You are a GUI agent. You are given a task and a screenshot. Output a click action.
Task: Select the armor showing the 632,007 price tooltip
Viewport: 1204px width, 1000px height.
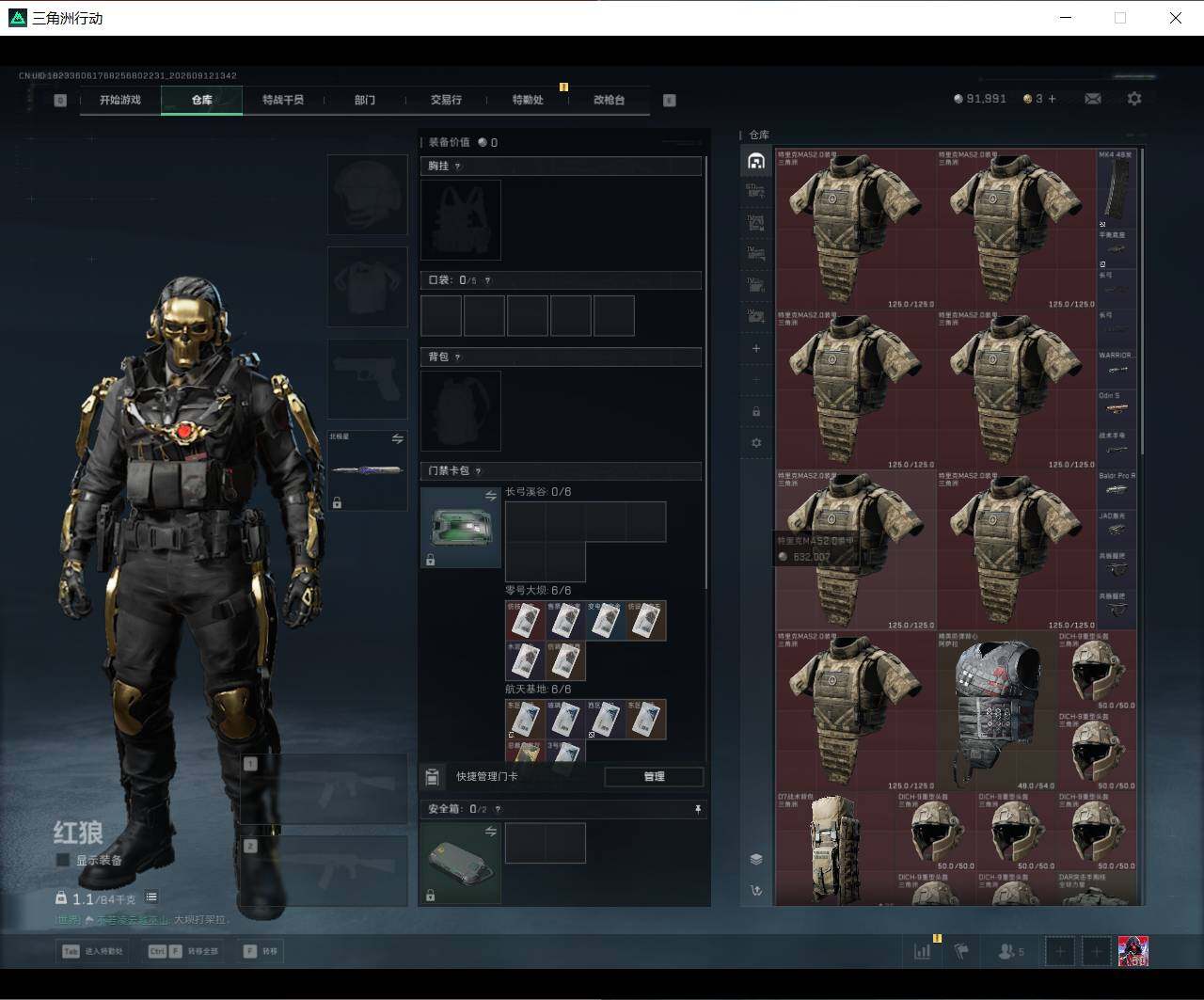coord(856,550)
